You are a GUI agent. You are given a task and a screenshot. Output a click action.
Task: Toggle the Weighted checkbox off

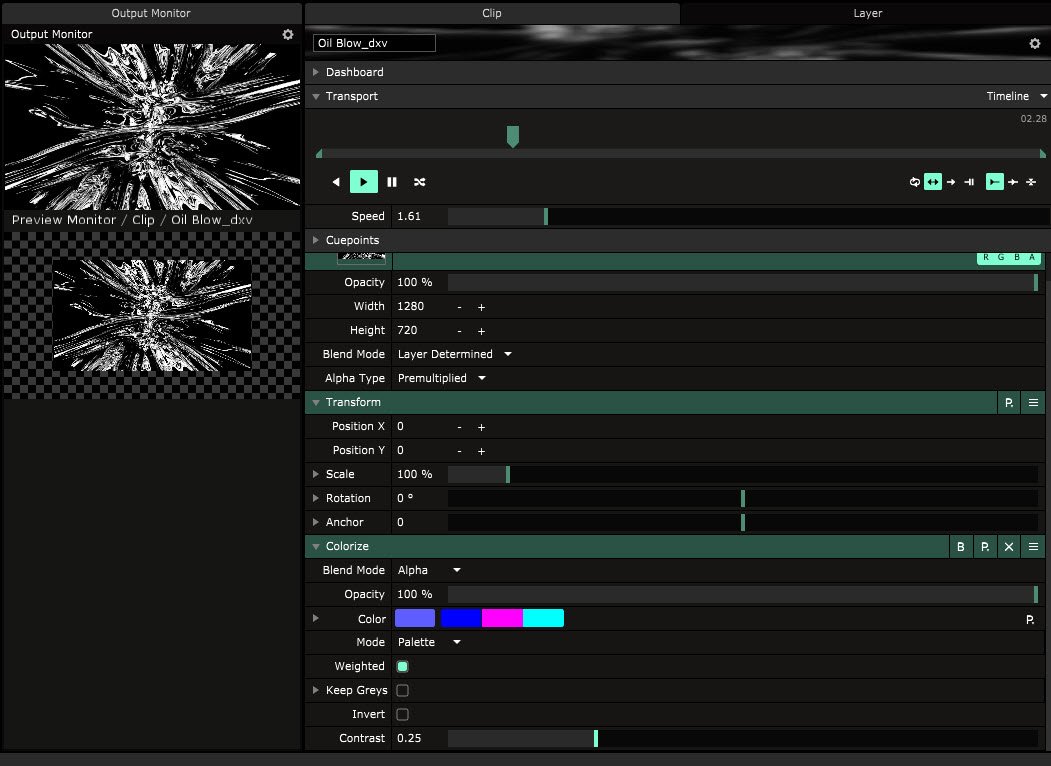[x=403, y=666]
